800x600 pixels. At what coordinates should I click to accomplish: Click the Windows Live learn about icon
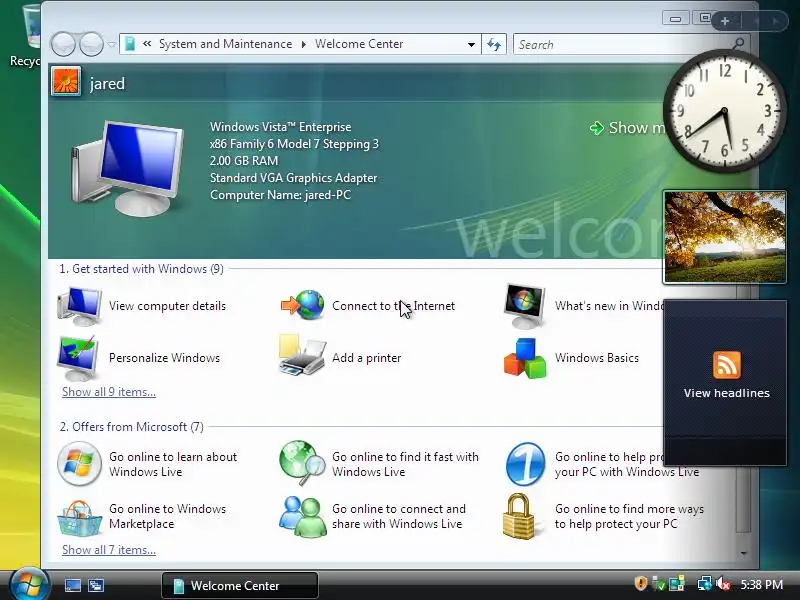(79, 464)
